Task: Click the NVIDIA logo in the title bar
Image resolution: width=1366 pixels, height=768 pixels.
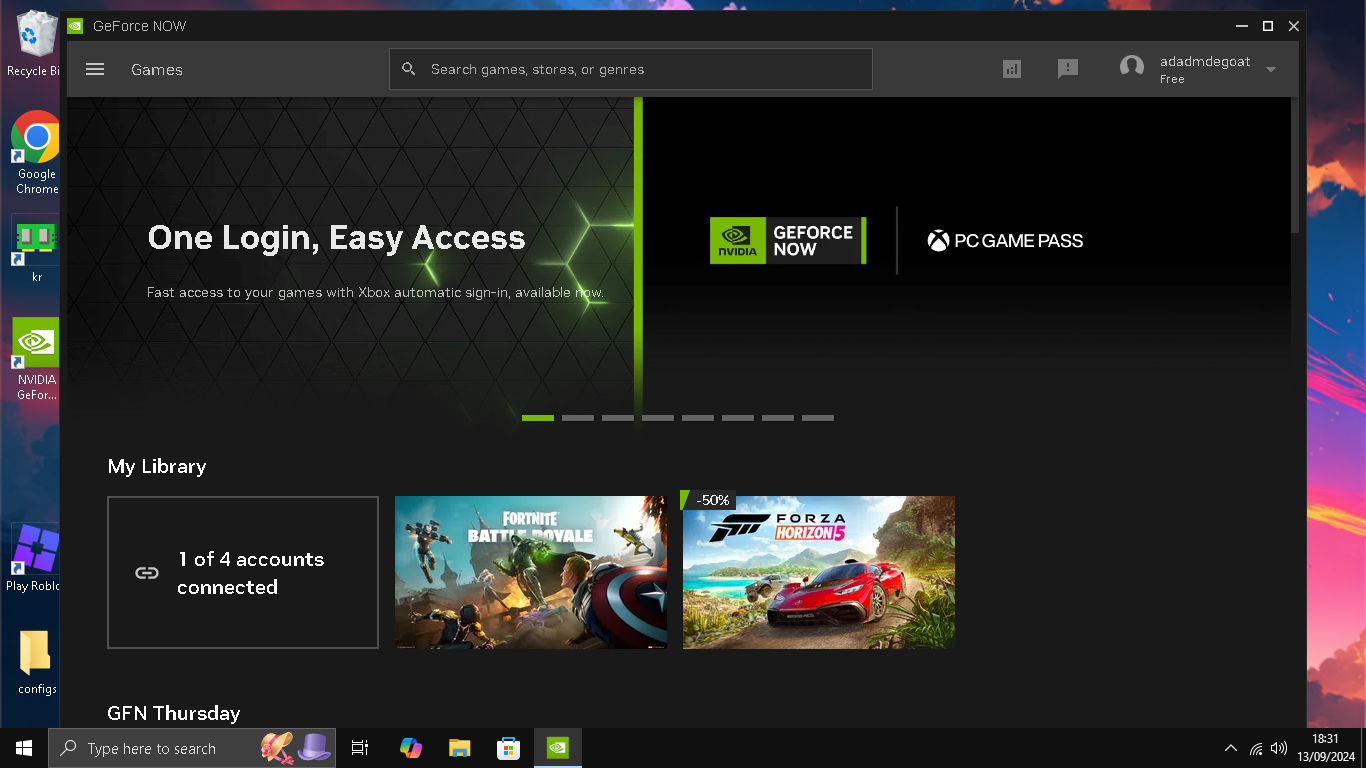Action: (x=75, y=26)
